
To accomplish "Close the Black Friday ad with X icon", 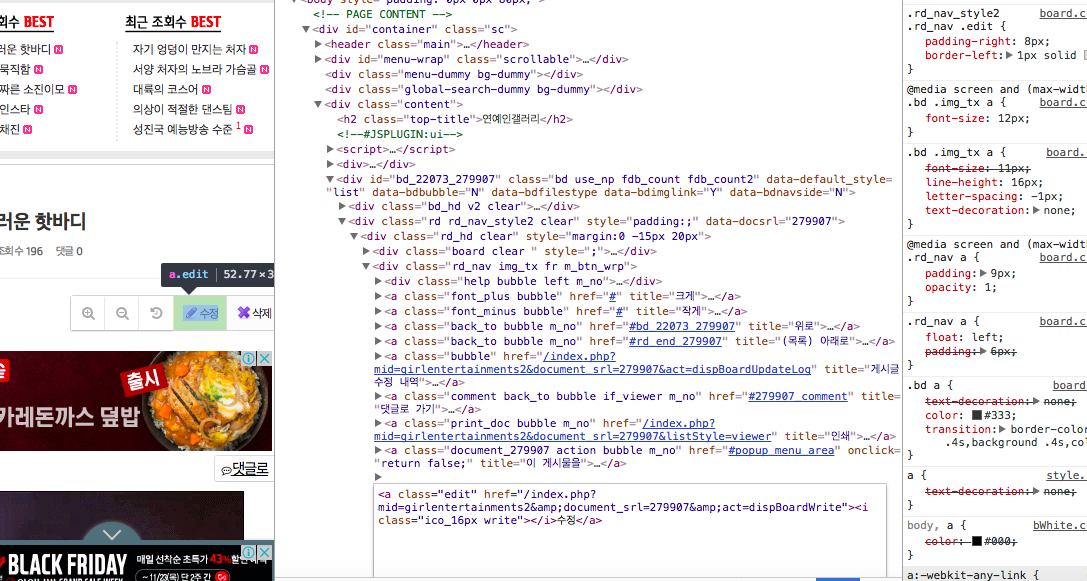I will [264, 552].
